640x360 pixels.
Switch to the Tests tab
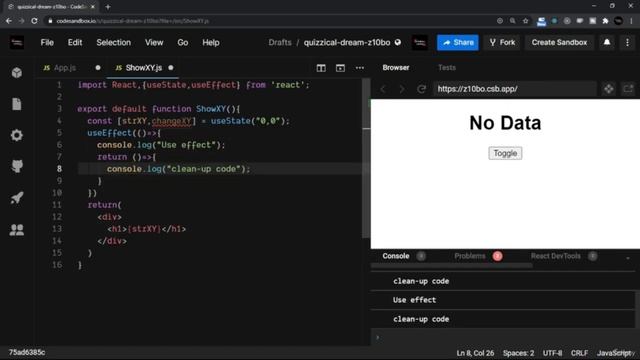pos(447,68)
